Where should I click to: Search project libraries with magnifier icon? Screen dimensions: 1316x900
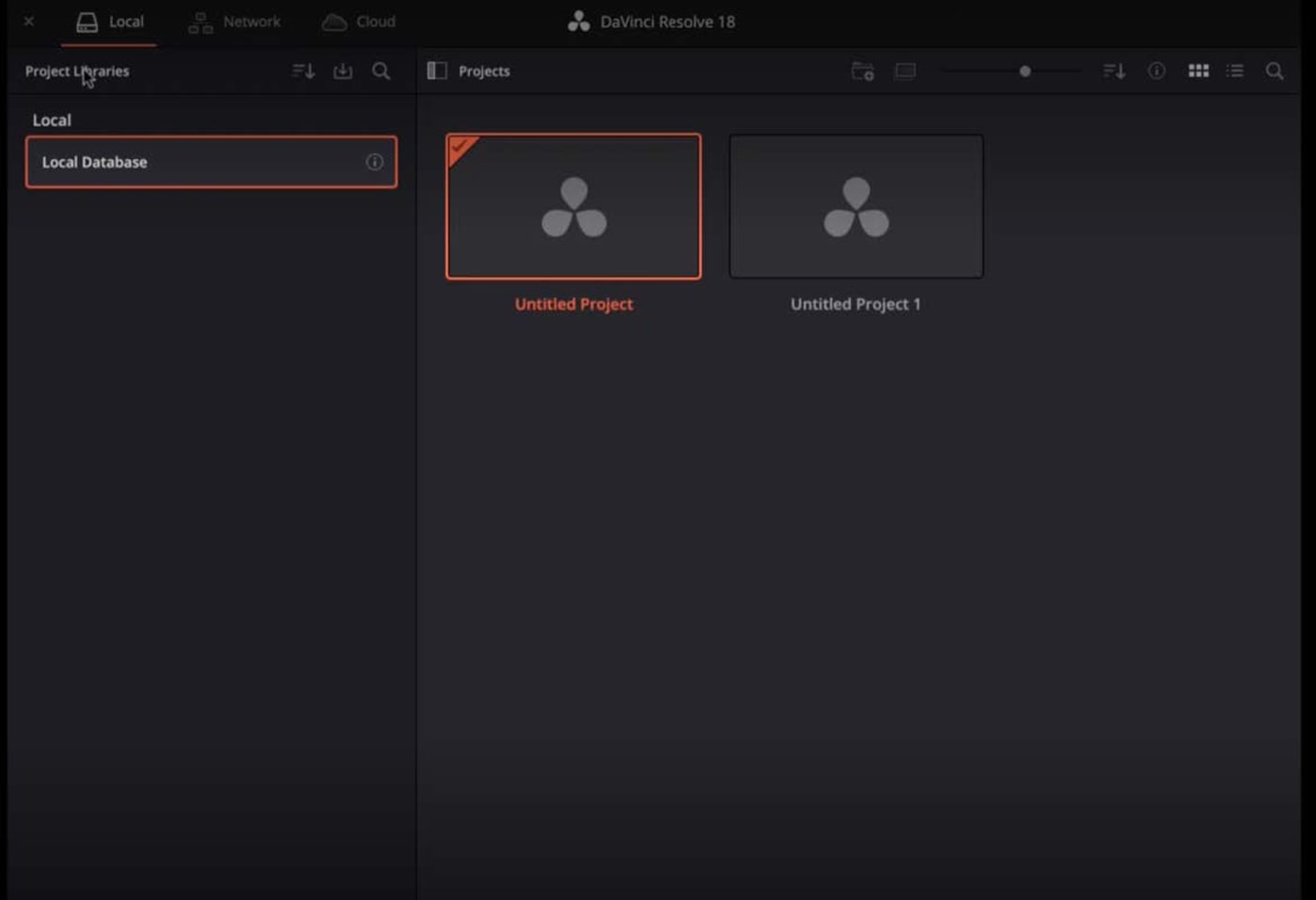[382, 71]
